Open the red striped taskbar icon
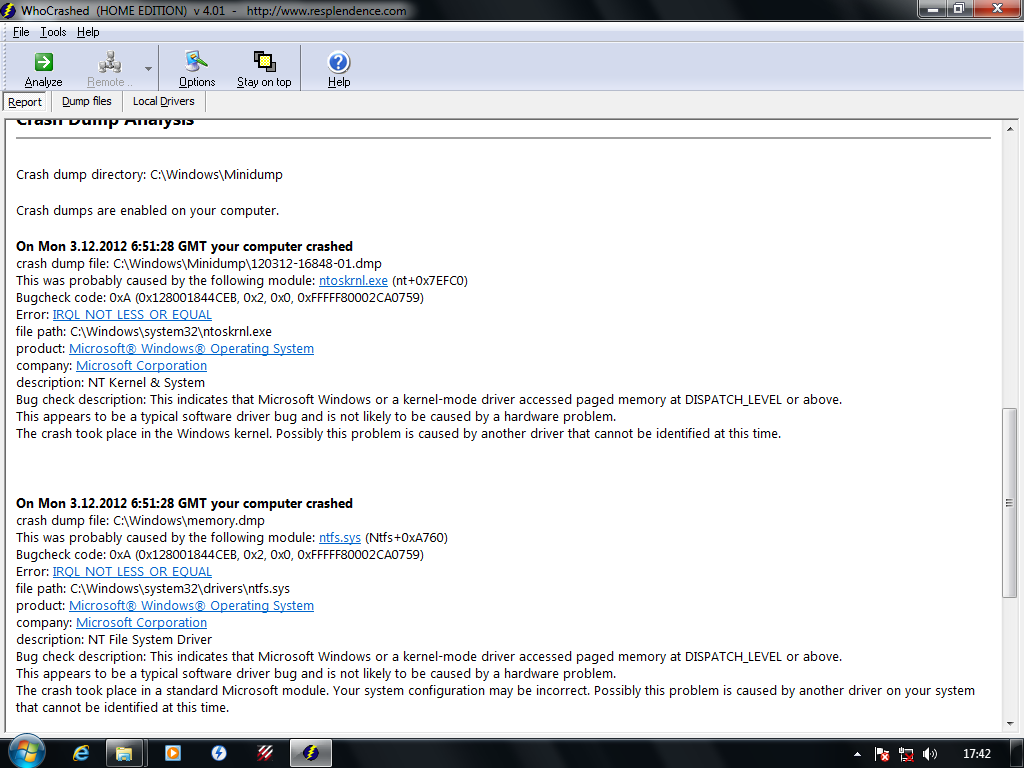The height and width of the screenshot is (768, 1024). coord(264,753)
